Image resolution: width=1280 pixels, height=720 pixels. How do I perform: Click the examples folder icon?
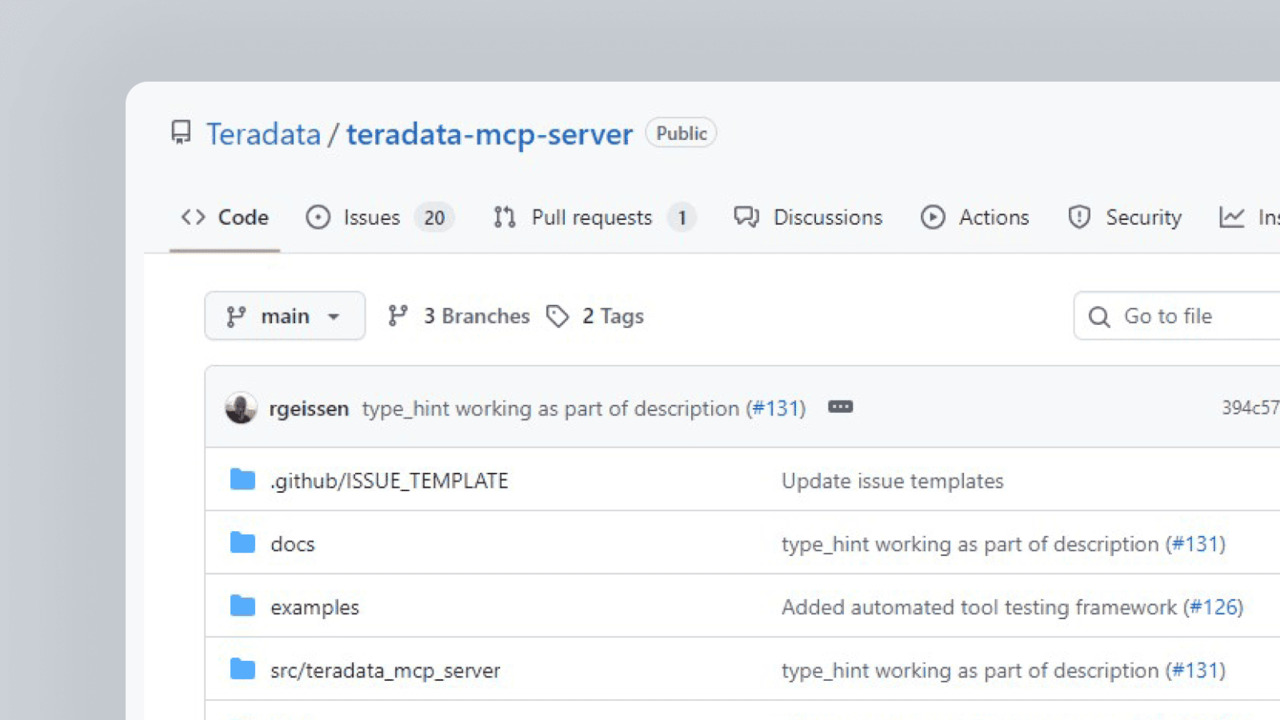(x=243, y=606)
